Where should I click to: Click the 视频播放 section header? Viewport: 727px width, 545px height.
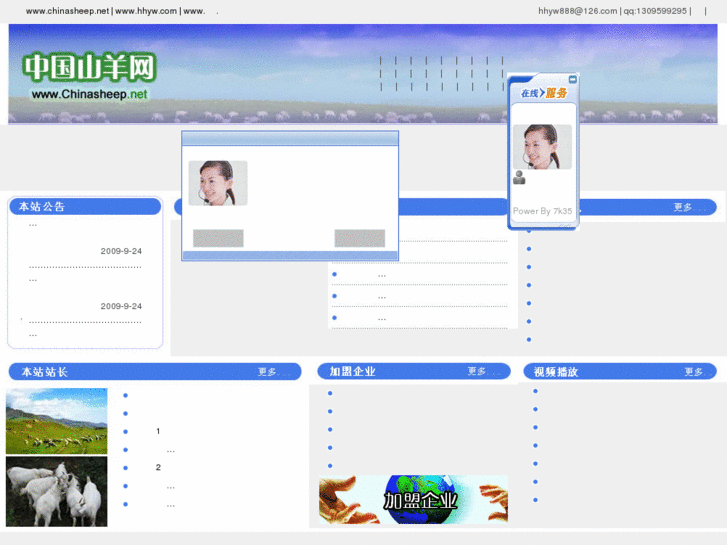(620, 371)
